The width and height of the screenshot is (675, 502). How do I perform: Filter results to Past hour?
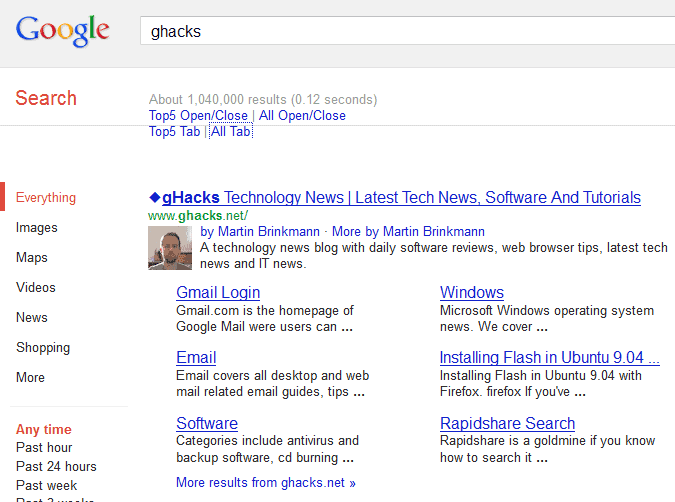pyautogui.click(x=44, y=447)
